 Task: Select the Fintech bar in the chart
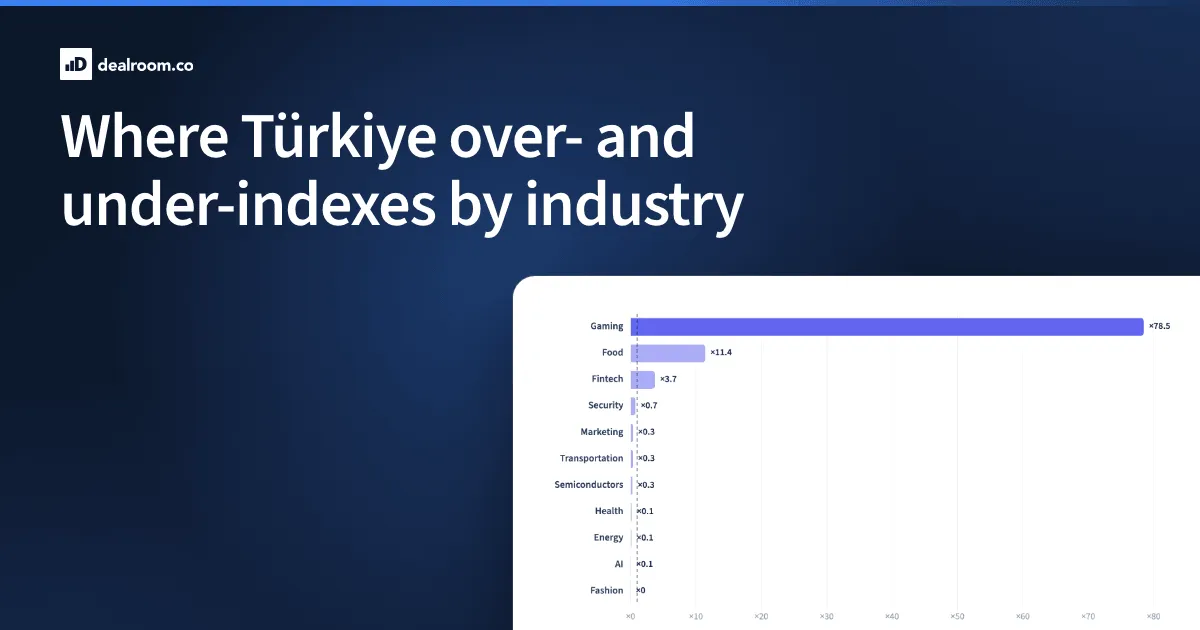click(x=643, y=379)
